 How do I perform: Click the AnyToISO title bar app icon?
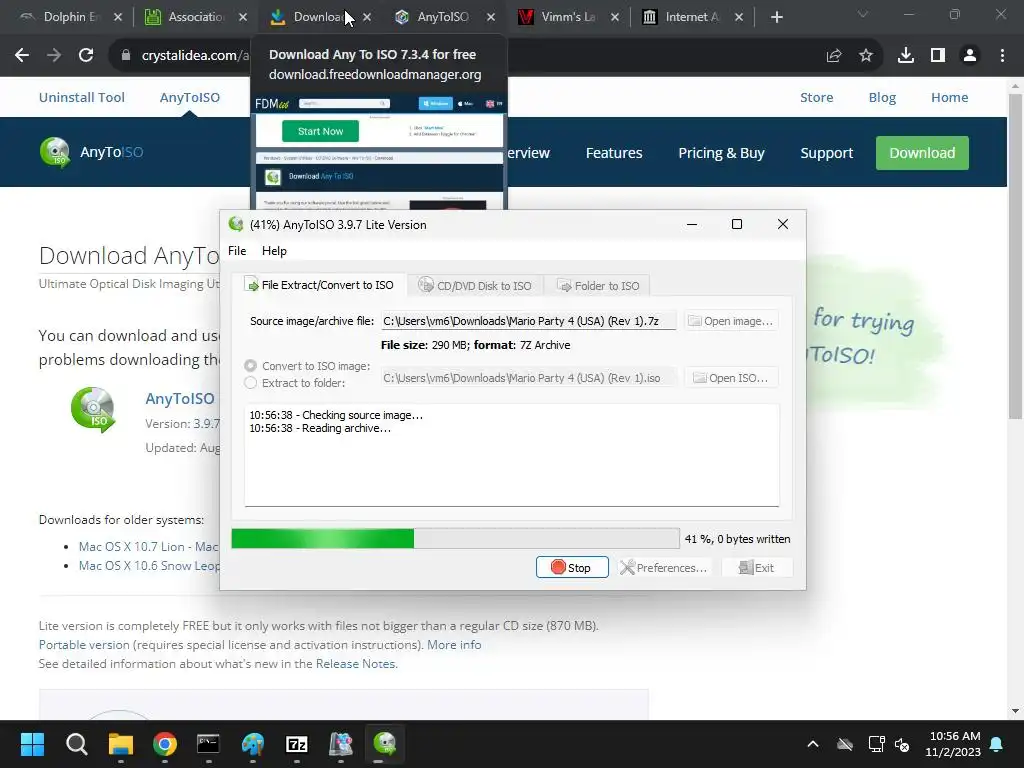click(236, 224)
